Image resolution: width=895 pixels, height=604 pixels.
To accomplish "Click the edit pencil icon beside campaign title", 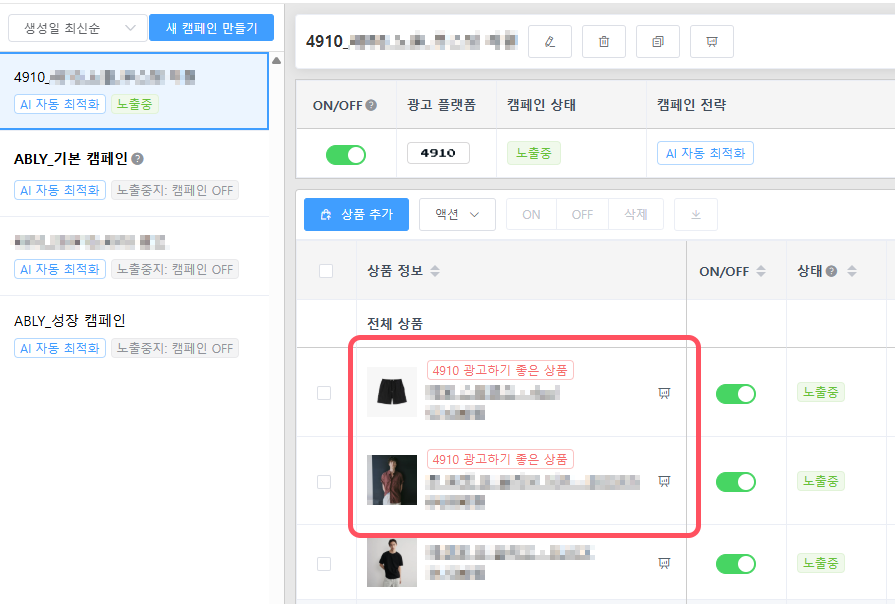I will (550, 42).
